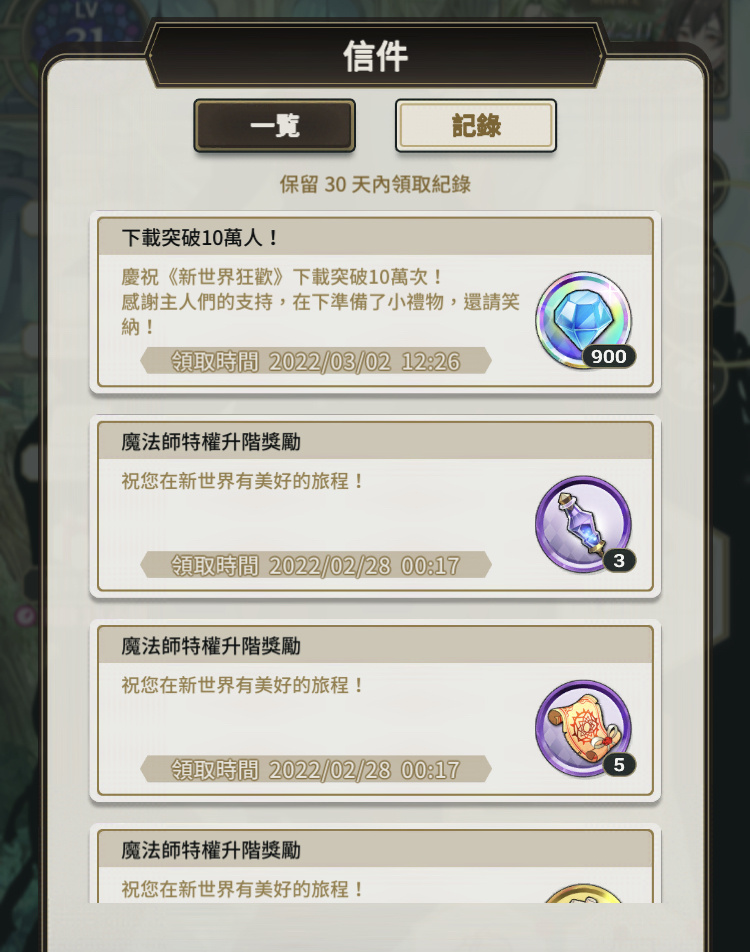Click the quantity badge 5 on scroll
Screen dimensions: 750x952
coord(619,764)
